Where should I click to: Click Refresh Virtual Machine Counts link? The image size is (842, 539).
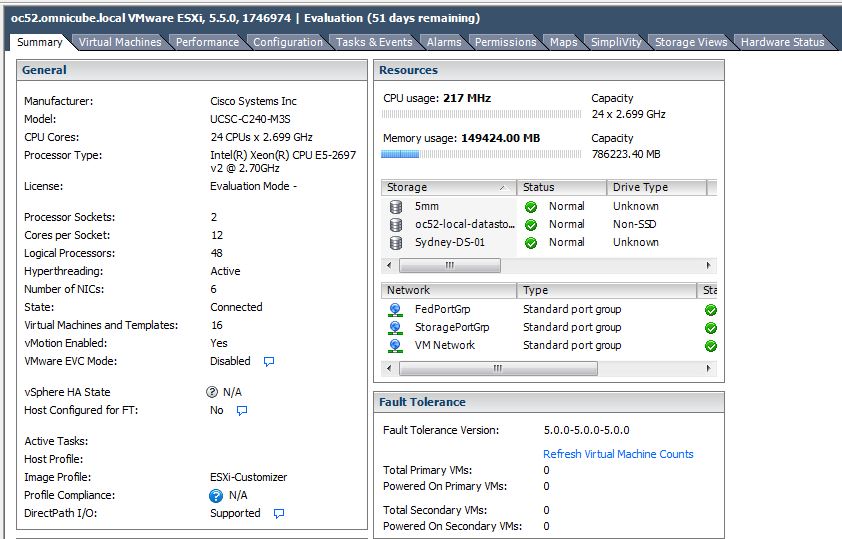(x=618, y=454)
